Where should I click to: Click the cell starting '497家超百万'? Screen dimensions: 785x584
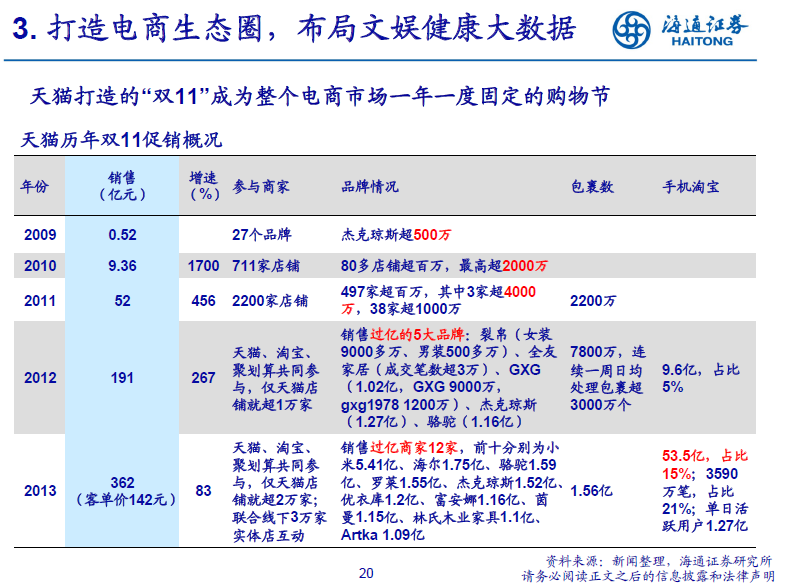click(x=439, y=300)
